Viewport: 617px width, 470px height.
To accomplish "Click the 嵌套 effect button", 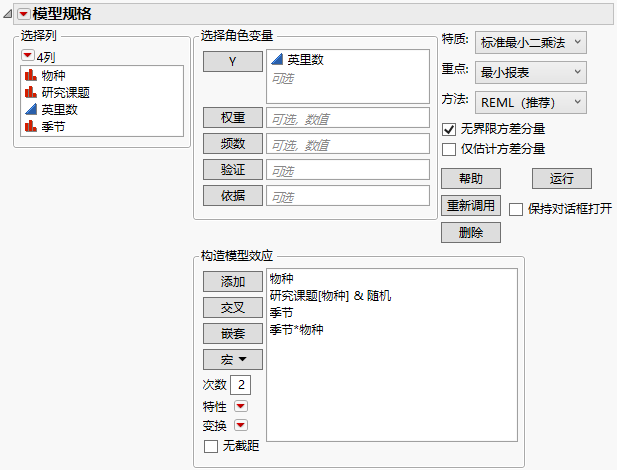I will [x=233, y=333].
